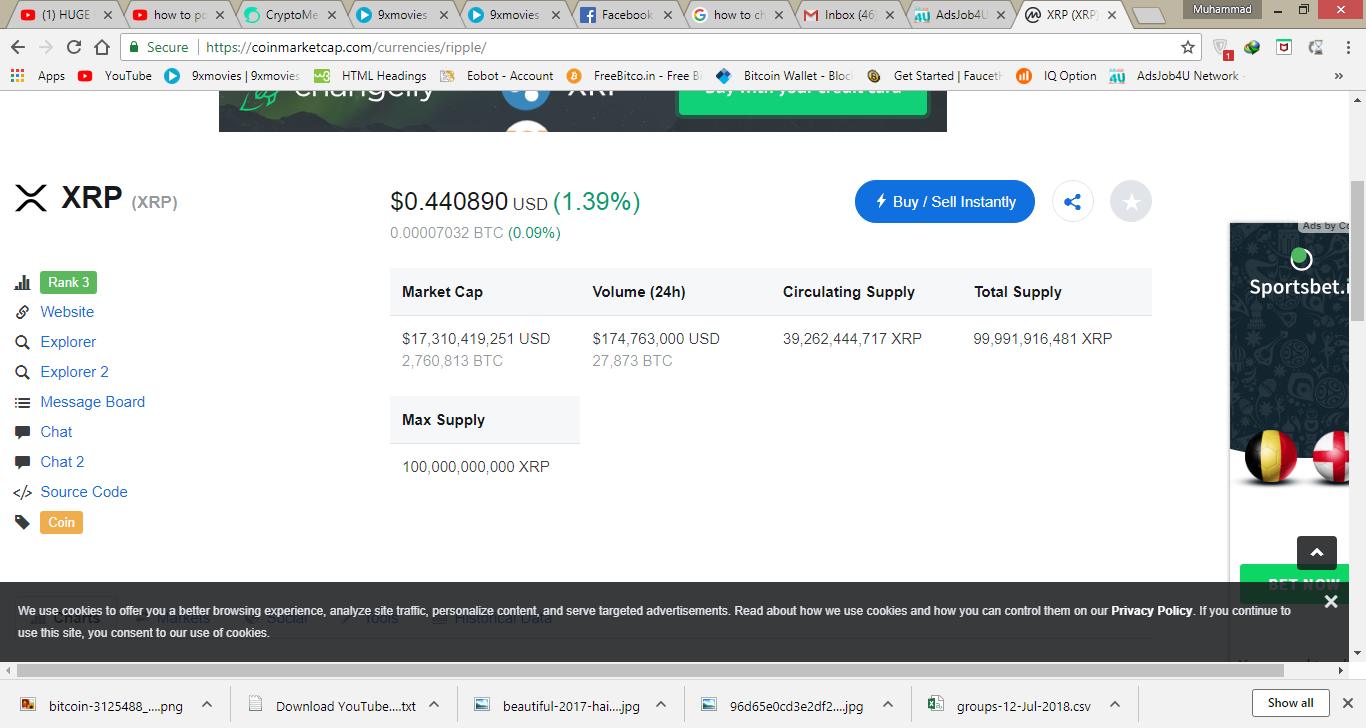Go back to the previous page
1366x728 pixels.
click(18, 47)
